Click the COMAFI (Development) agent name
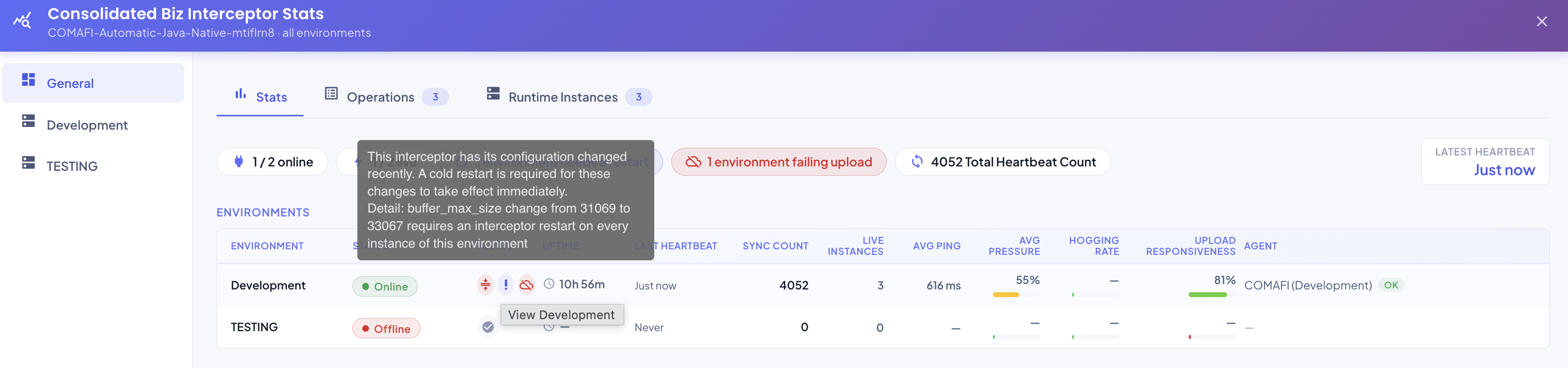Viewport: 1568px width, 368px height. [x=1307, y=285]
